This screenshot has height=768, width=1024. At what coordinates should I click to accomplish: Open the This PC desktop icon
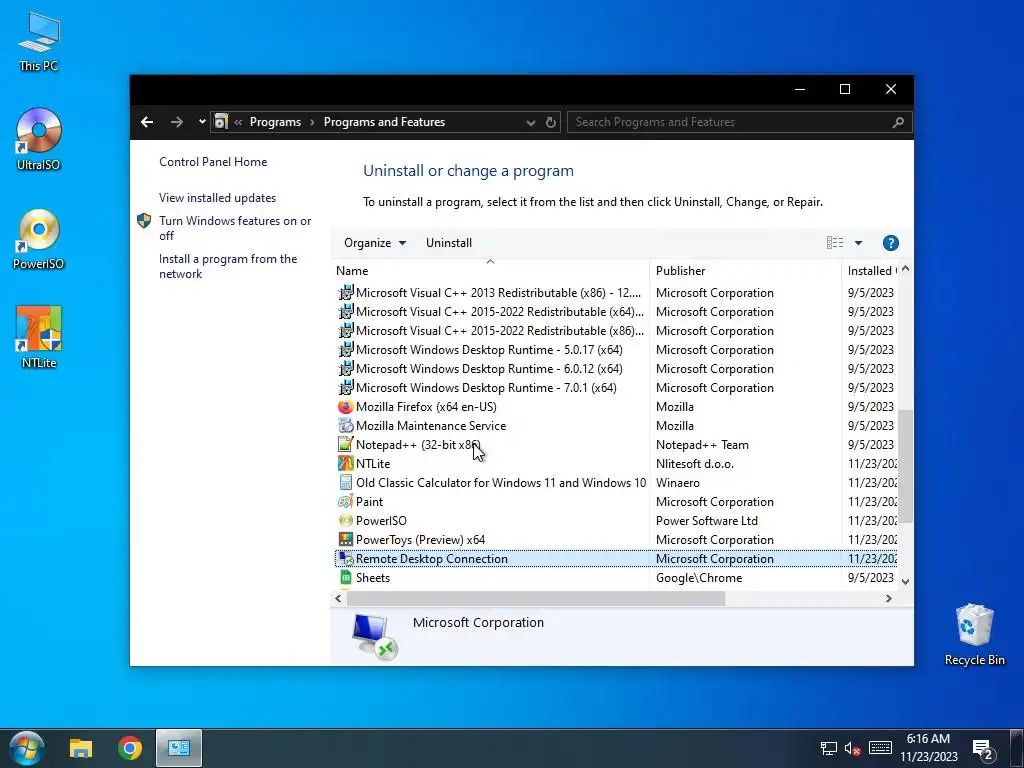(x=39, y=40)
